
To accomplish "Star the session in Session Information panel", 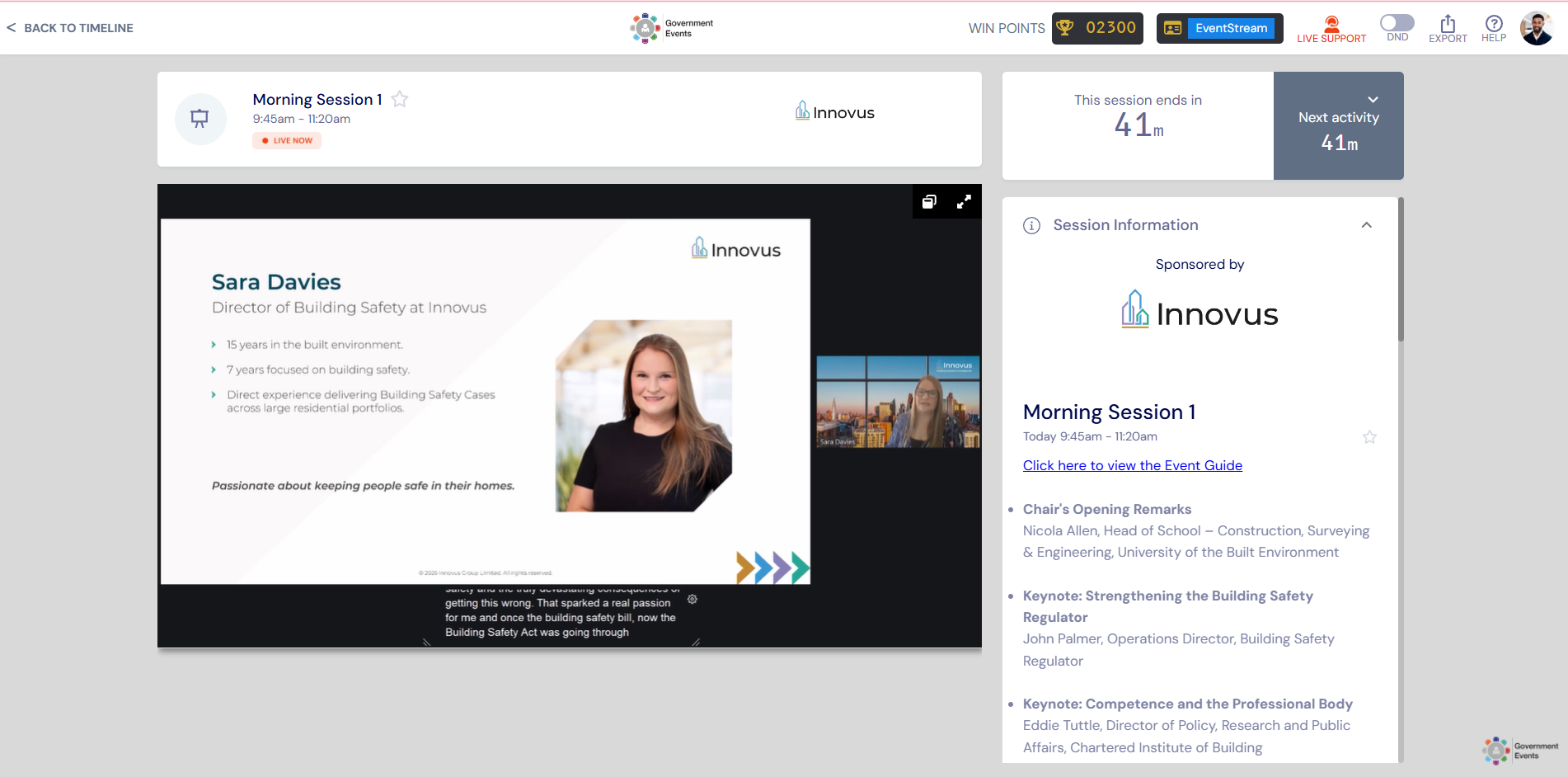I will click(x=1369, y=437).
